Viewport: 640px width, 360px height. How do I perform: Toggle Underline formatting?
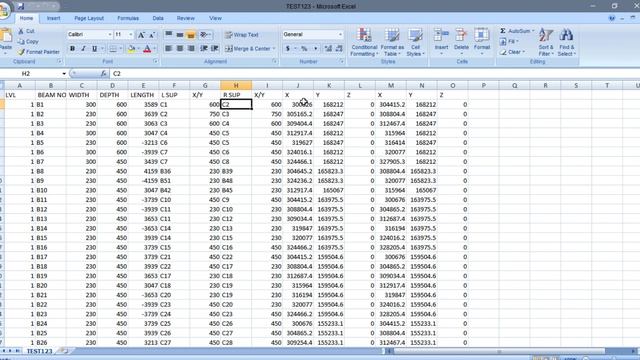tap(95, 49)
